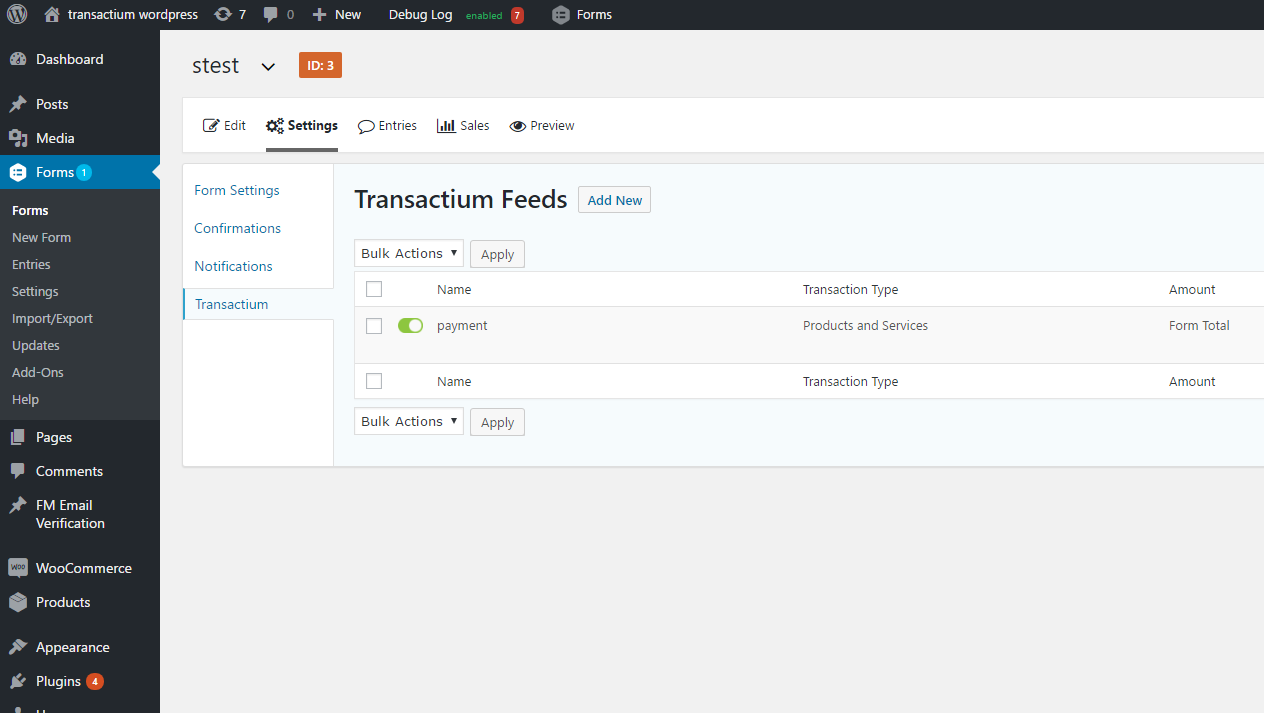Open the bottom Bulk Actions dropdown
1264x713 pixels.
pyautogui.click(x=409, y=421)
